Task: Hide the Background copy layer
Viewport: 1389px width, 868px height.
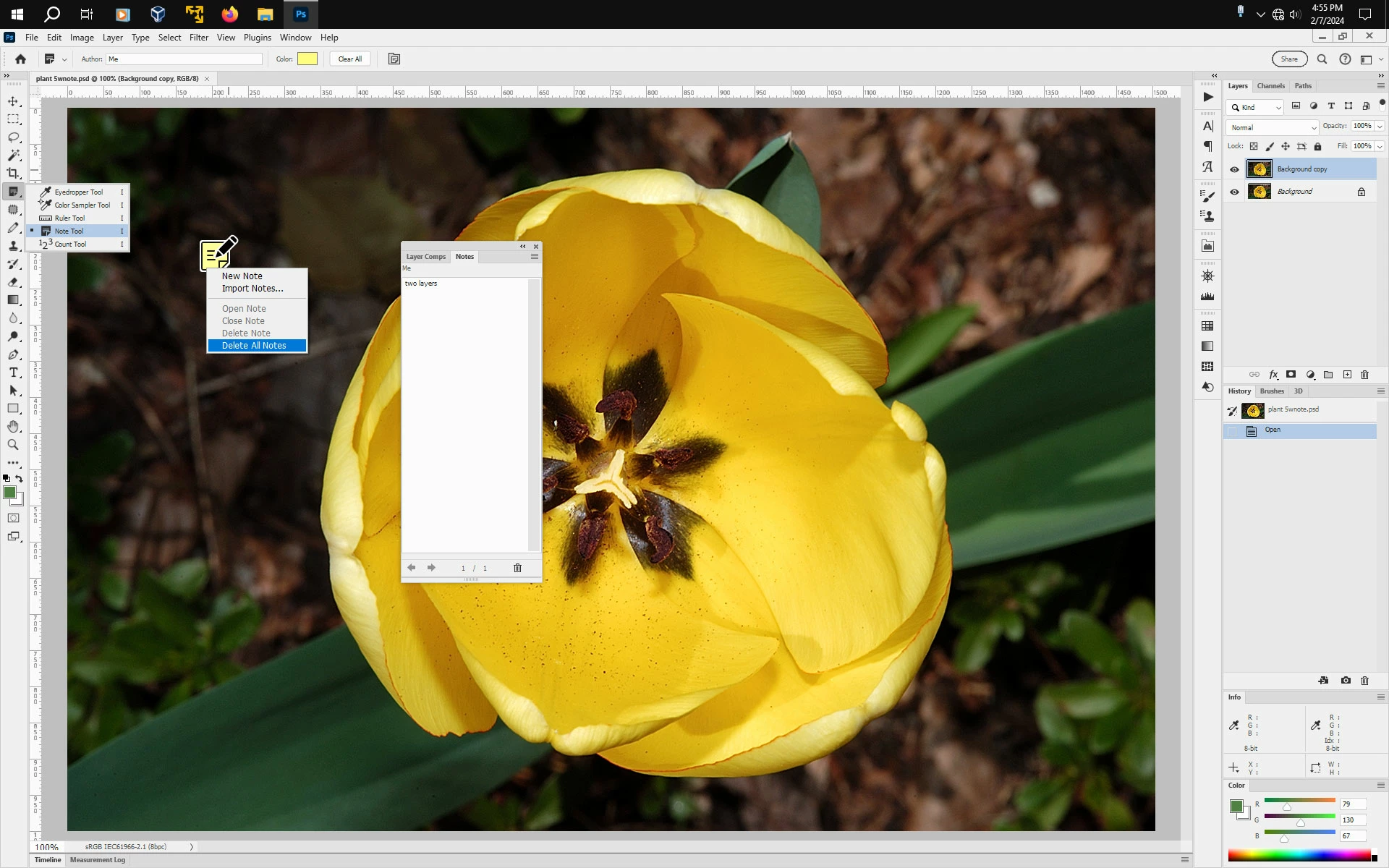Action: tap(1234, 169)
